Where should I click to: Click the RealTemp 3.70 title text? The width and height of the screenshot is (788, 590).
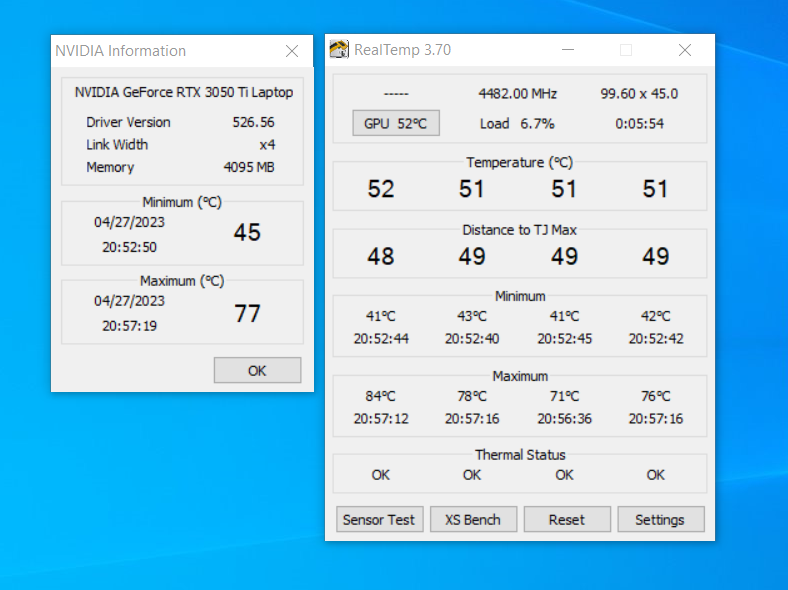403,50
